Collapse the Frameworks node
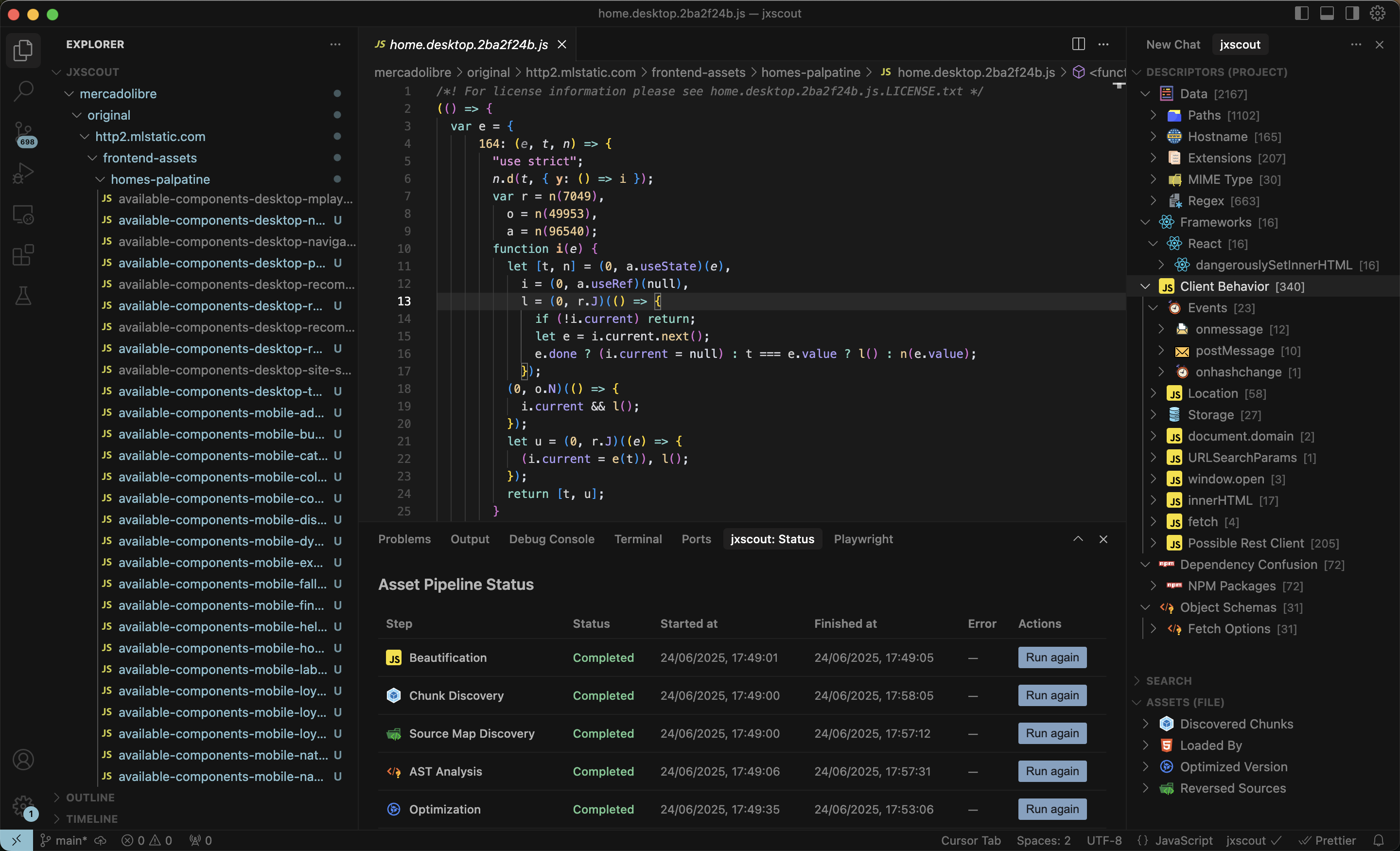 click(x=1145, y=222)
